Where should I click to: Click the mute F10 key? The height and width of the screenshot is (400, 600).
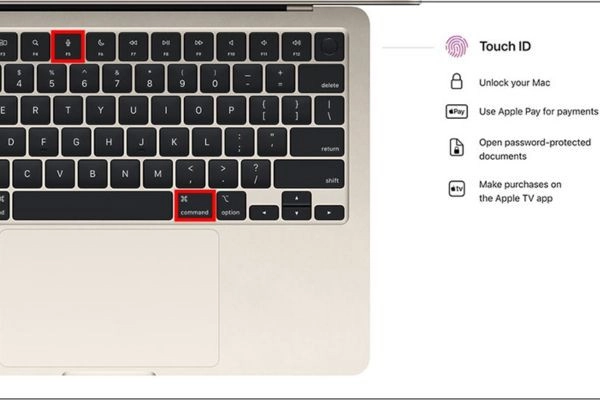(231, 46)
